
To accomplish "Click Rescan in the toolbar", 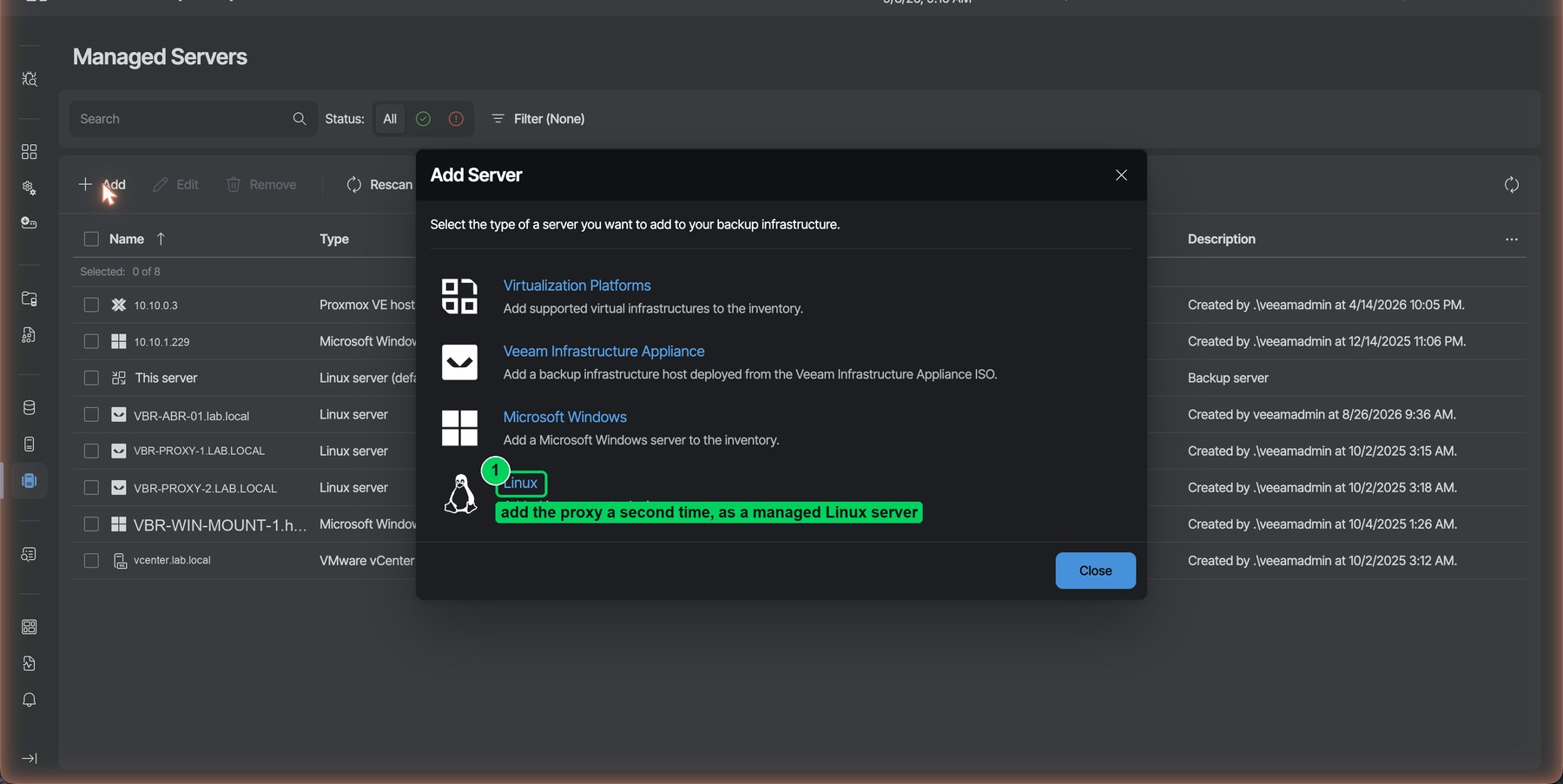I will coord(379,184).
